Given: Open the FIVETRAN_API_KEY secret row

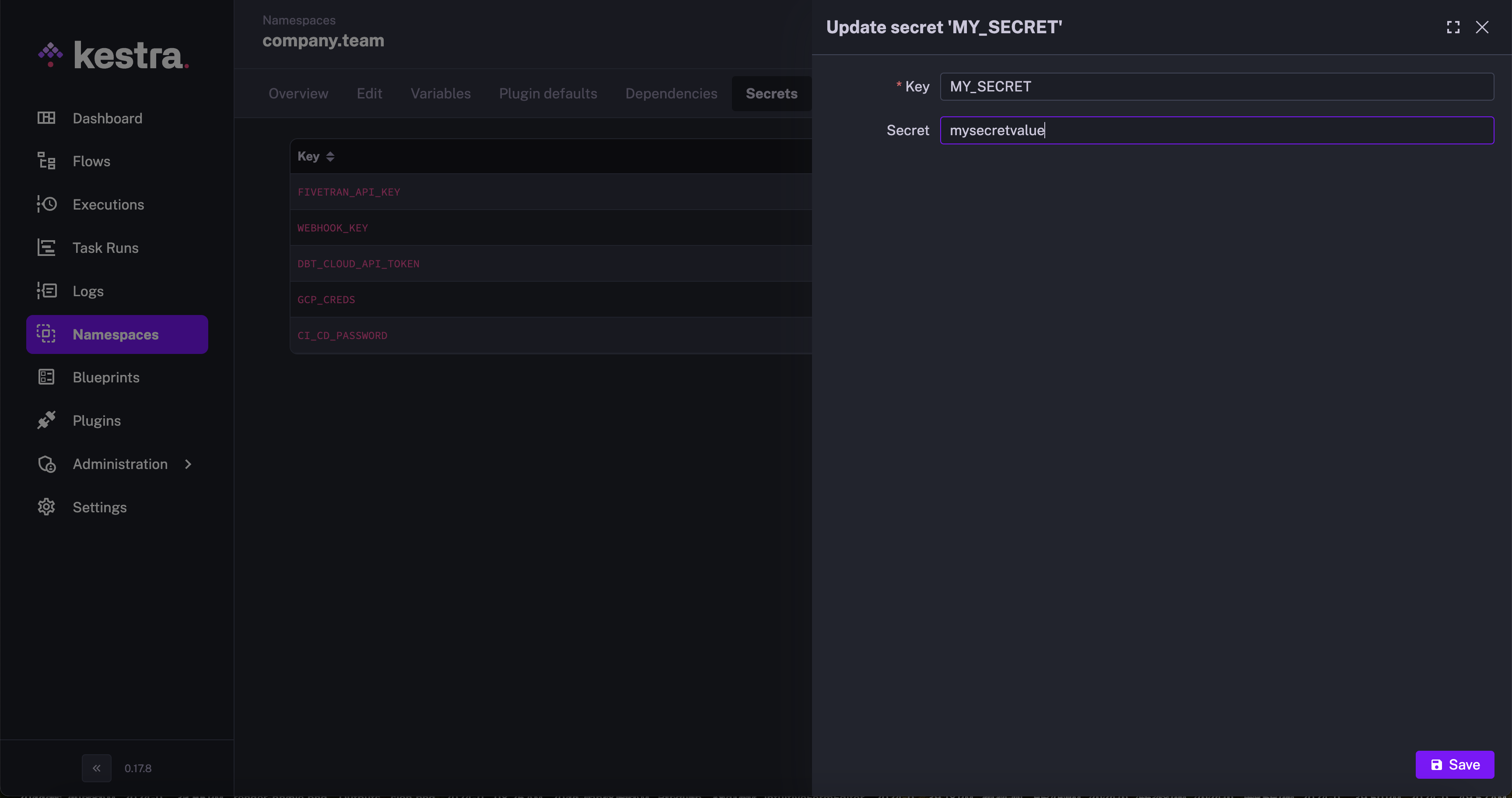Looking at the screenshot, I should pyautogui.click(x=349, y=192).
